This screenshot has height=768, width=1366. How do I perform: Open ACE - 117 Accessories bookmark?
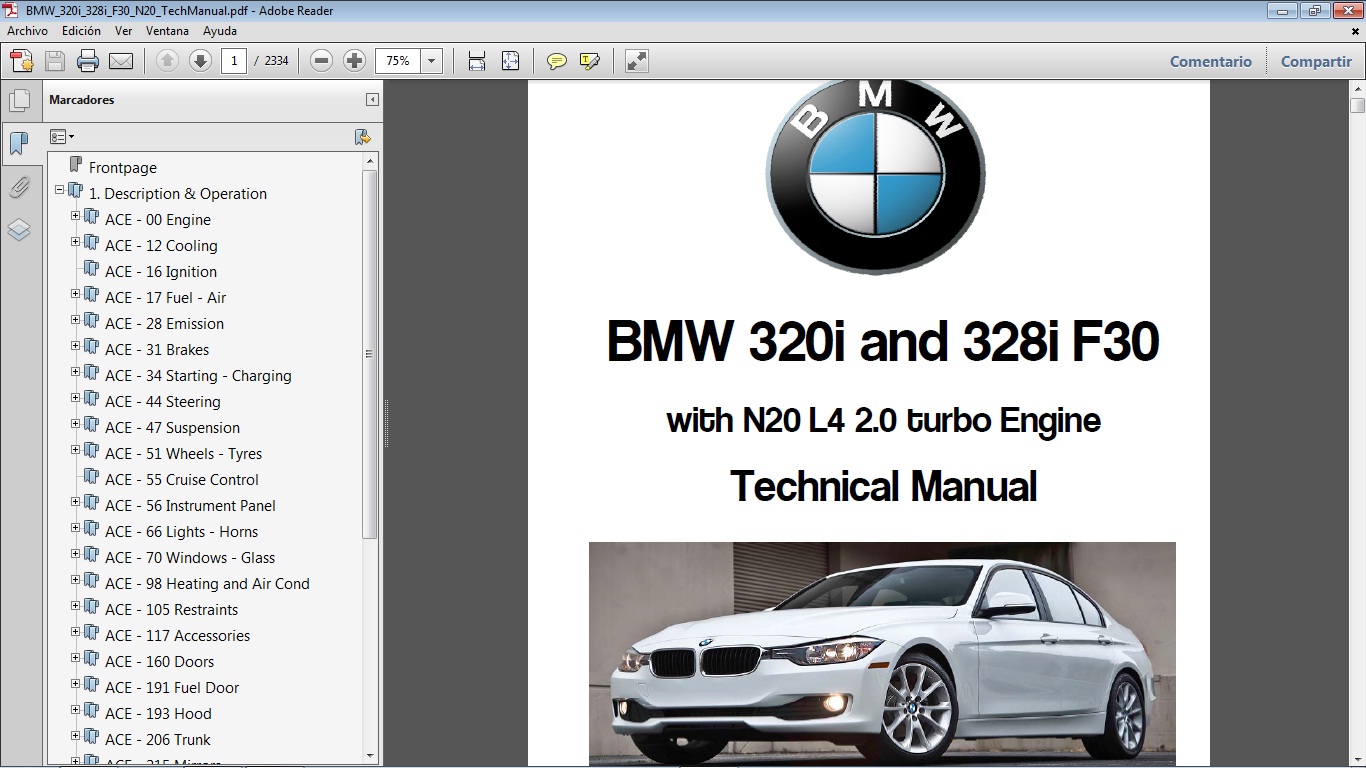click(x=178, y=636)
